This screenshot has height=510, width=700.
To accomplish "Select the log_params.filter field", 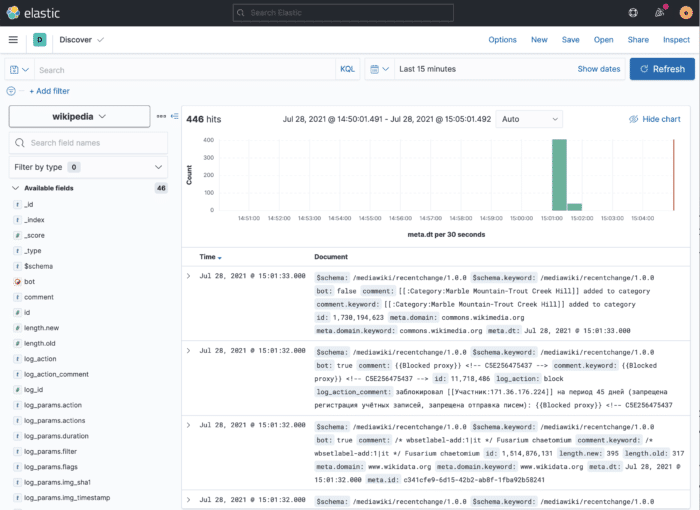I will point(50,452).
